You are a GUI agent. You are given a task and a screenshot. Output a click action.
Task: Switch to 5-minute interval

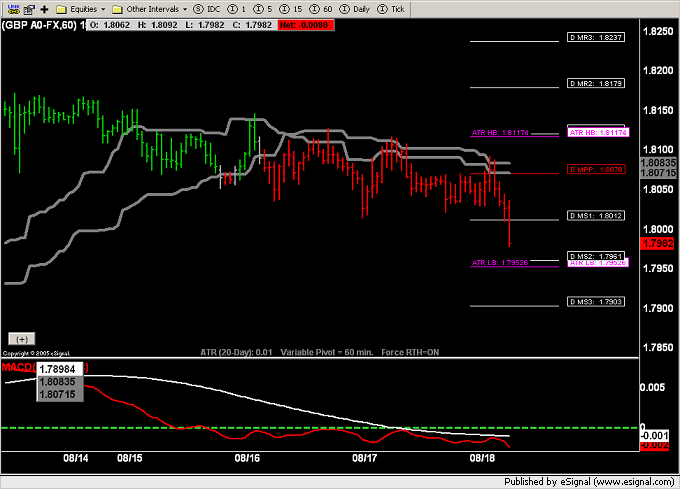[263, 9]
